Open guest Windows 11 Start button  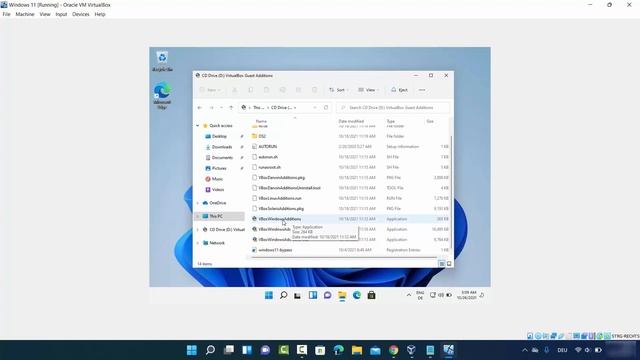[269, 295]
